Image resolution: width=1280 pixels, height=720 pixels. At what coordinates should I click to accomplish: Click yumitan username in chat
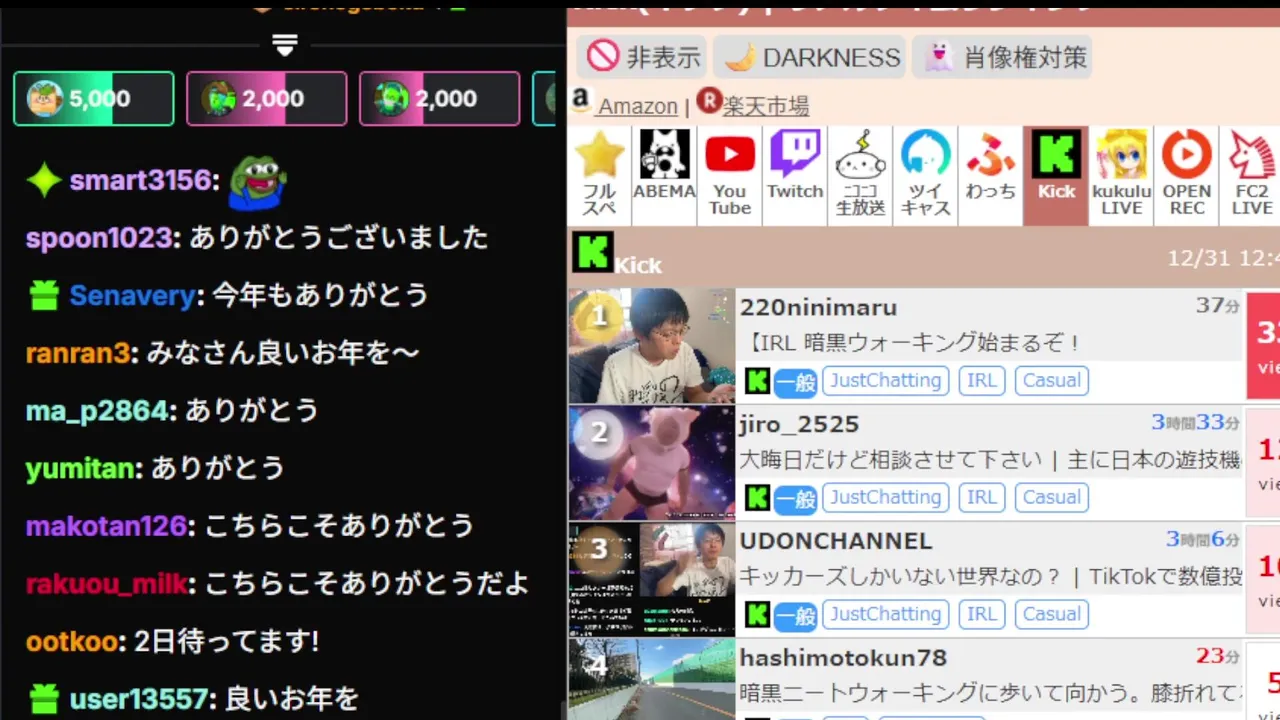click(80, 468)
